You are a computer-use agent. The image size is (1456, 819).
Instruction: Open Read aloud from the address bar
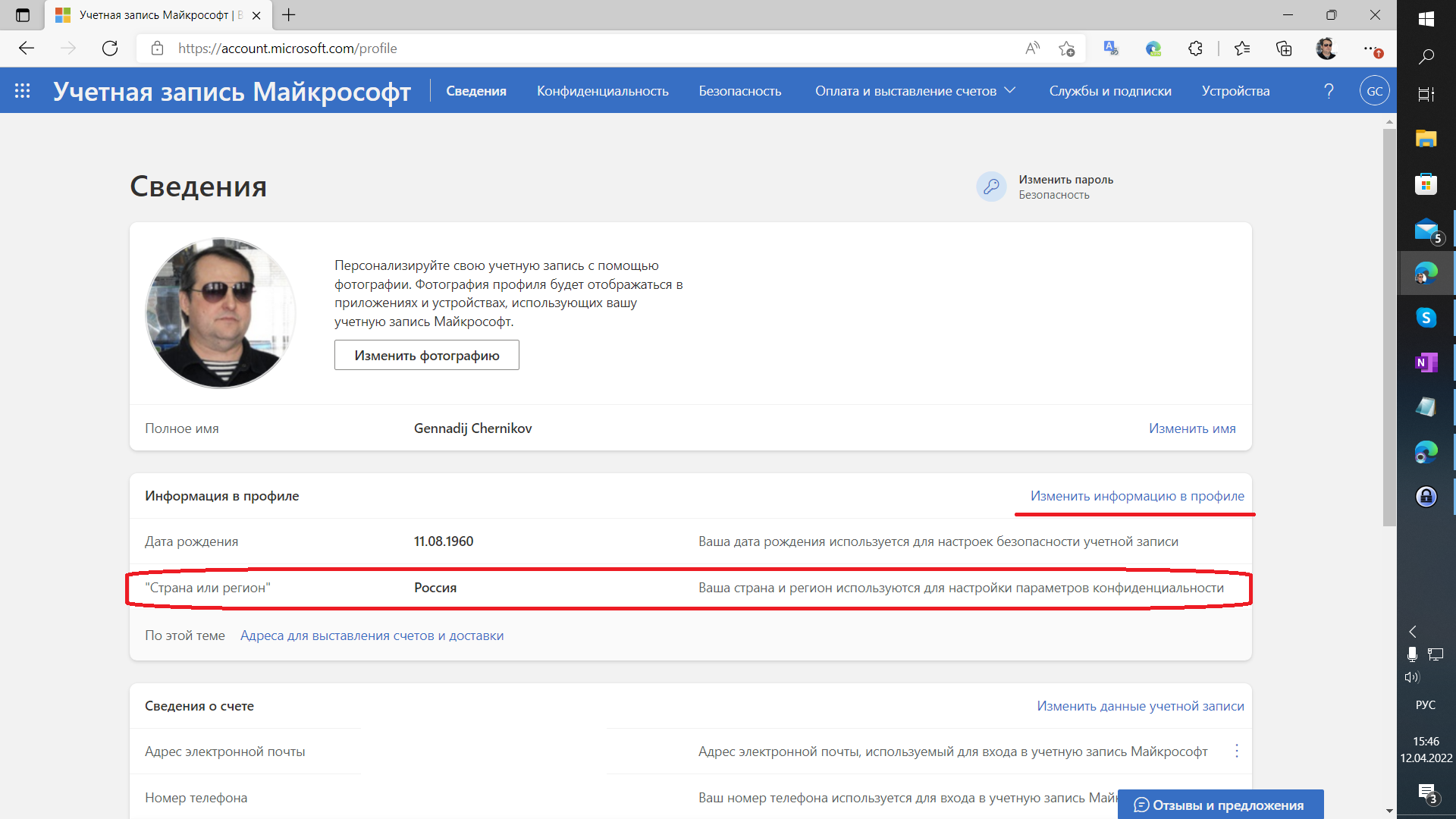pyautogui.click(x=1032, y=49)
